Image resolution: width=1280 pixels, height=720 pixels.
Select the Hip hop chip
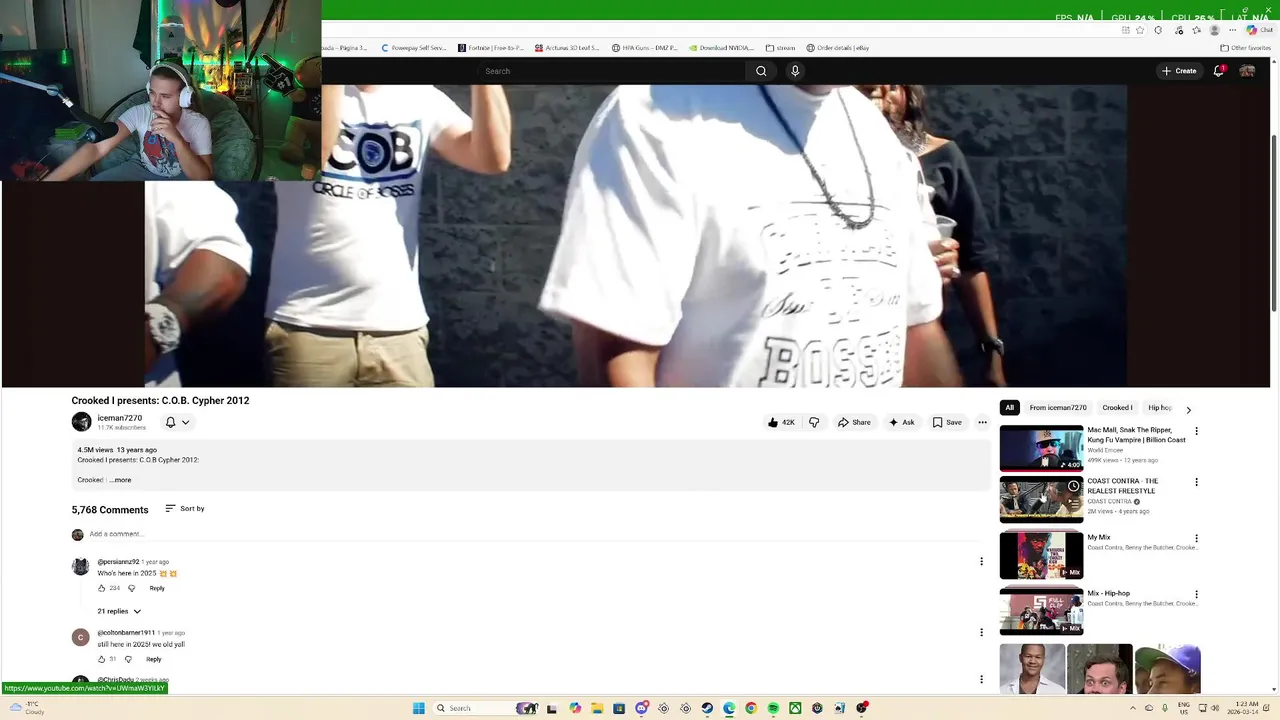pos(1160,408)
